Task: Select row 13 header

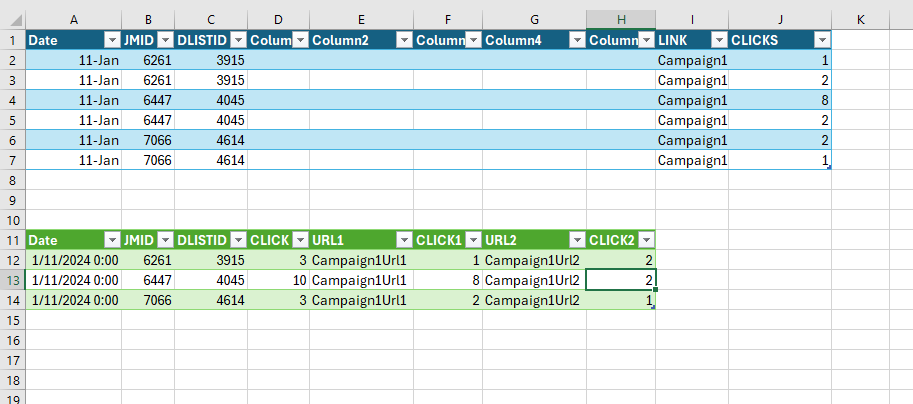Action: tap(13, 280)
